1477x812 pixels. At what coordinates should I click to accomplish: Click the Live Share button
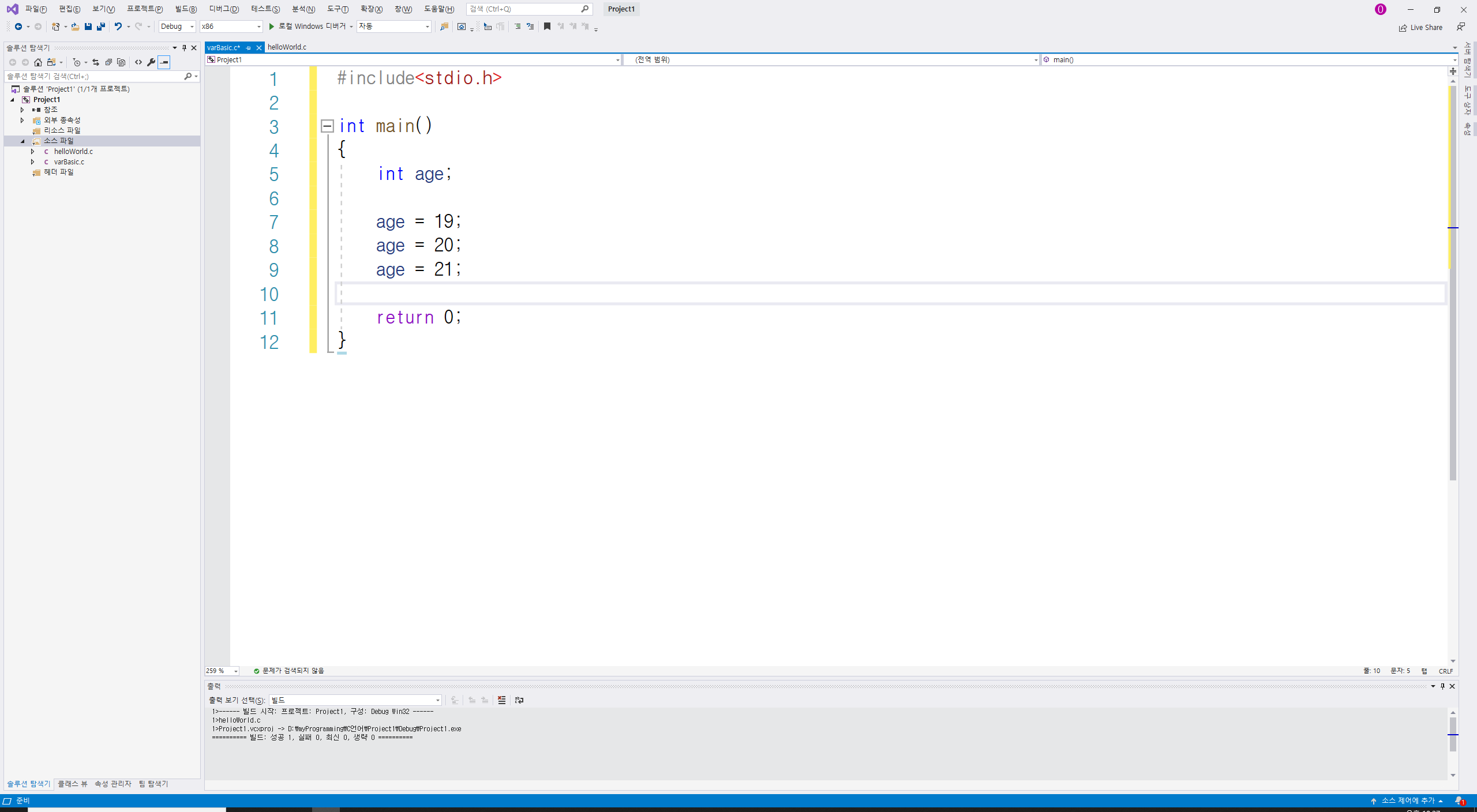tap(1420, 27)
